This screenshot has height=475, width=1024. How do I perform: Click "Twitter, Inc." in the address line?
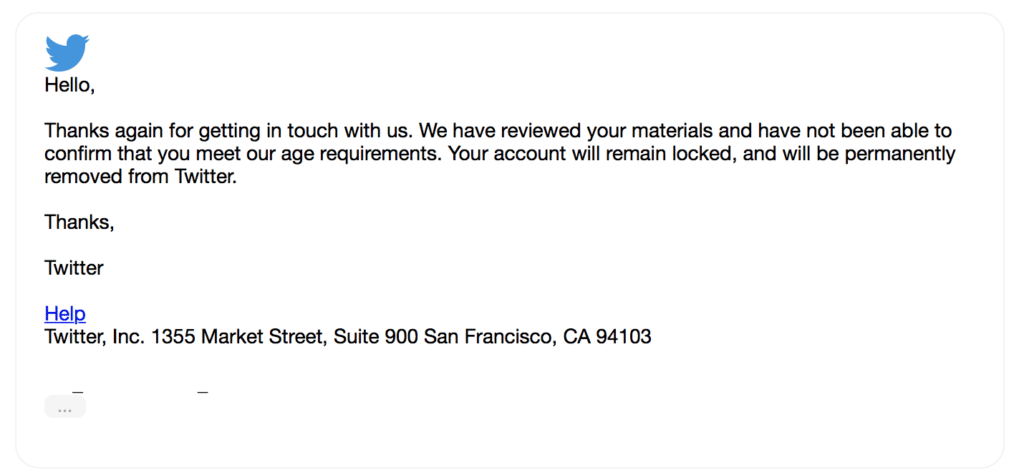coord(95,337)
